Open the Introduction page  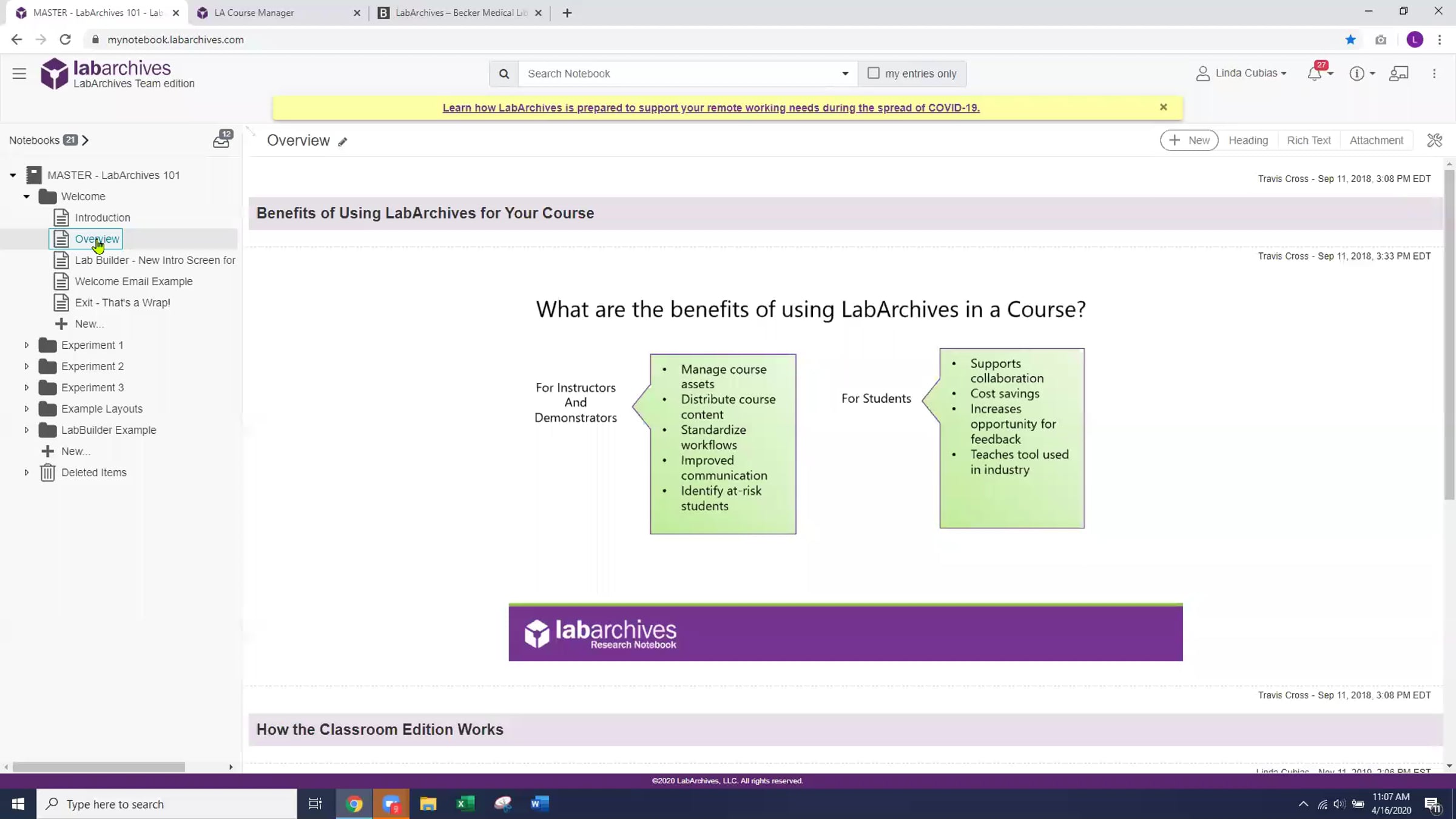click(102, 218)
